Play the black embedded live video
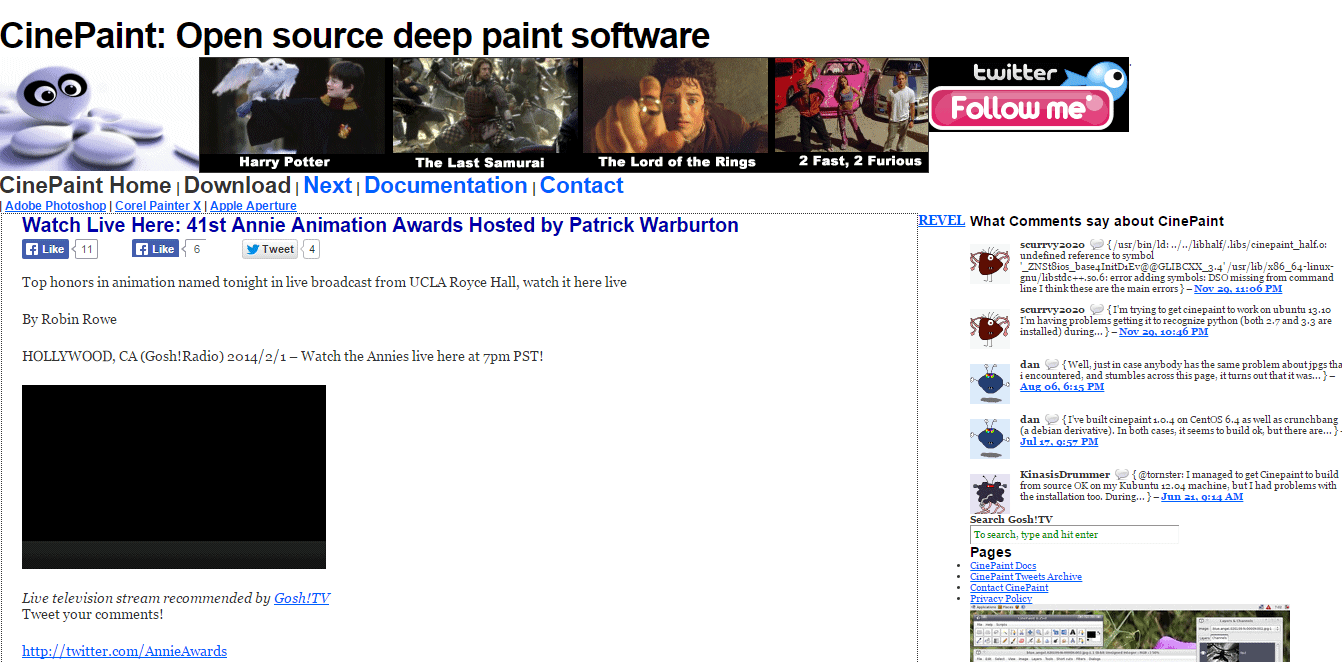Viewport: 1342px width, 662px height. (x=174, y=477)
